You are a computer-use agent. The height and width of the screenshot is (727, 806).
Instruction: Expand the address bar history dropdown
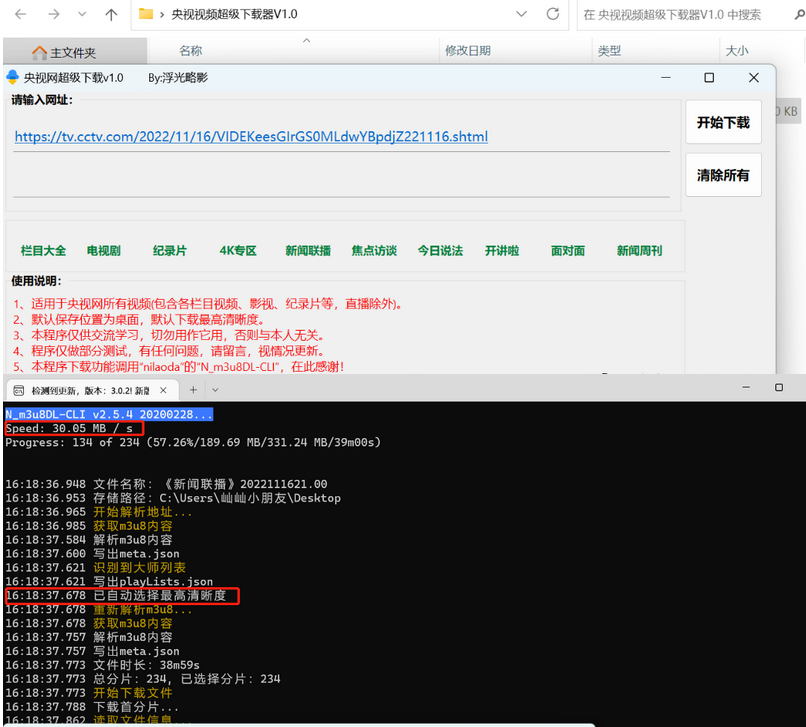tap(521, 14)
